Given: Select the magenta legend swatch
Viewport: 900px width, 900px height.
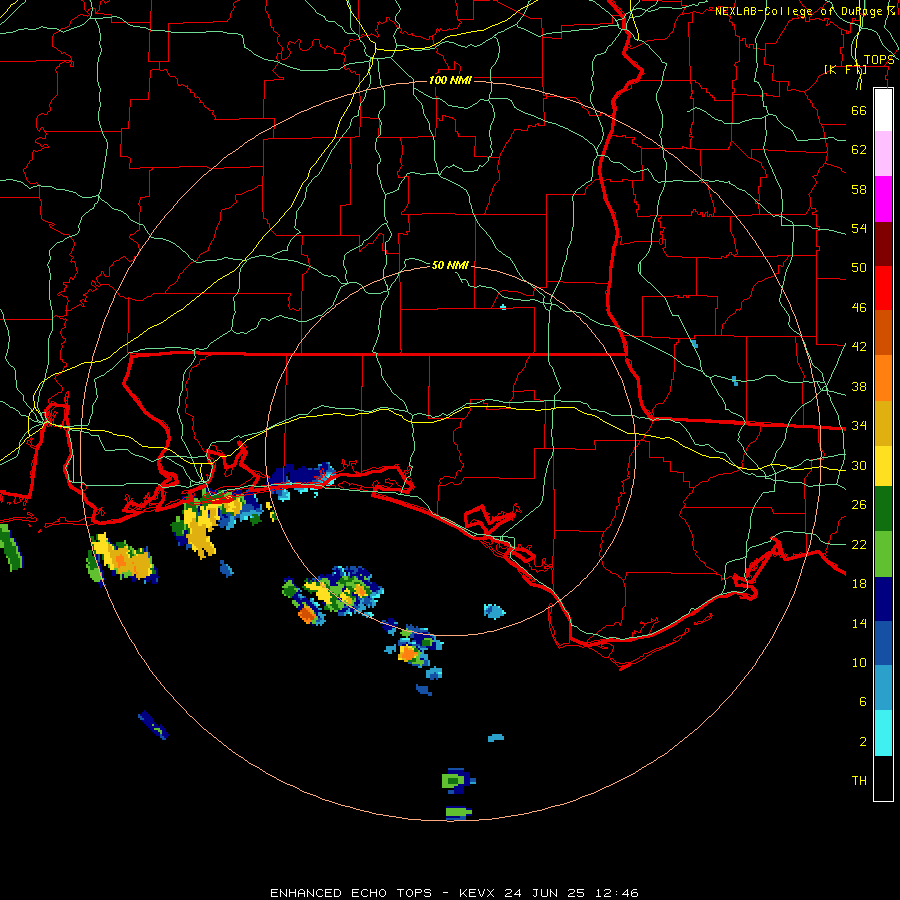Looking at the screenshot, I should tap(883, 199).
